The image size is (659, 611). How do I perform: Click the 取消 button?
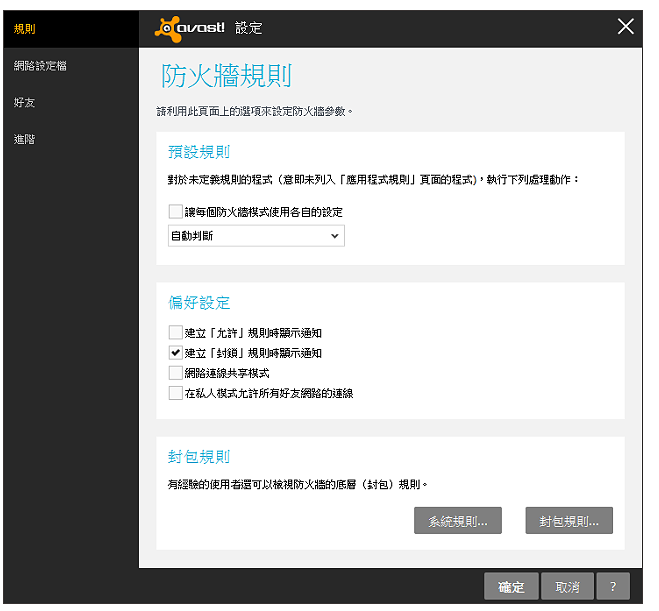[x=567, y=586]
